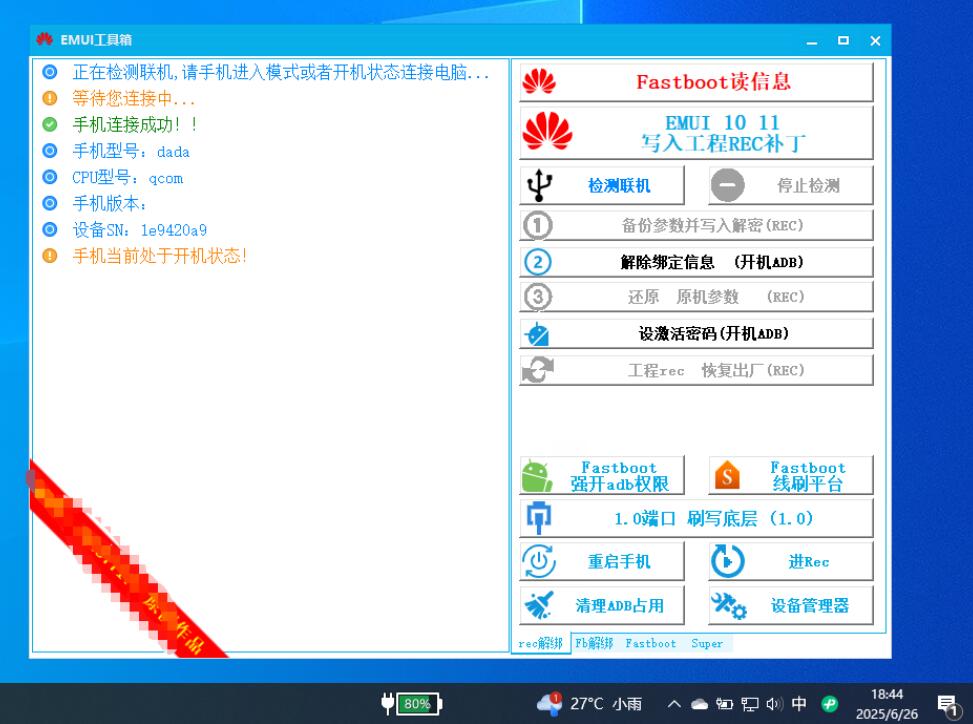This screenshot has width=973, height=724.
Task: Click the number 2 icon for 解除绑定信息
Action: (x=538, y=262)
